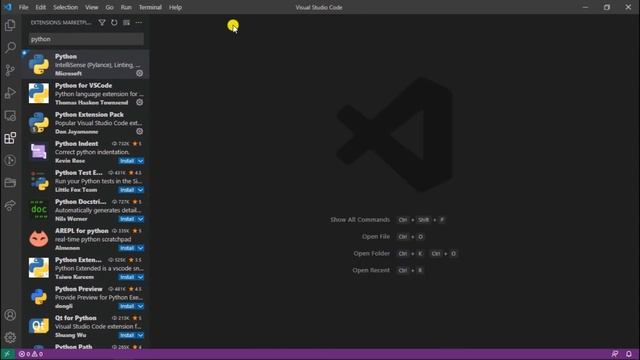Image resolution: width=640 pixels, height=360 pixels.
Task: Open Views and More Actions ellipsis
Action: tap(139, 23)
